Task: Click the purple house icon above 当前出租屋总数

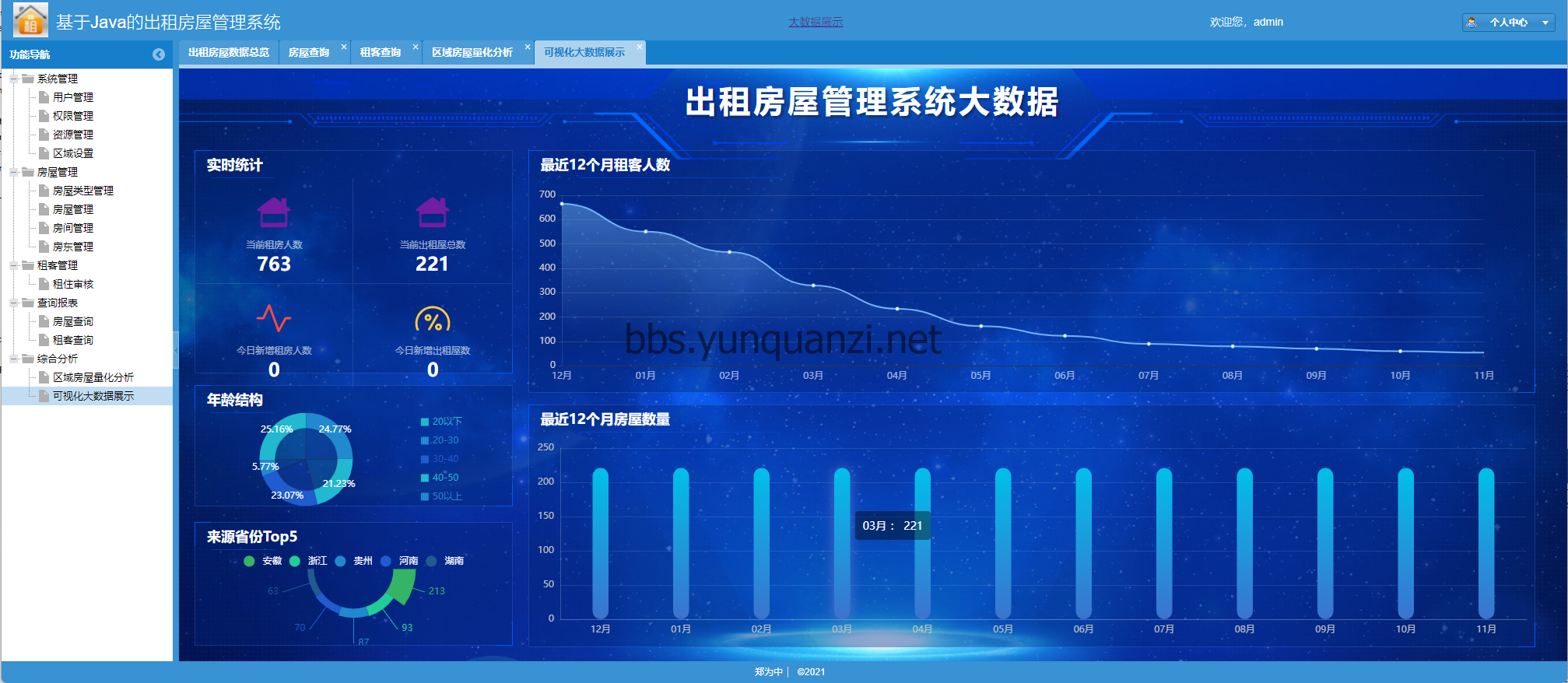Action: (433, 212)
